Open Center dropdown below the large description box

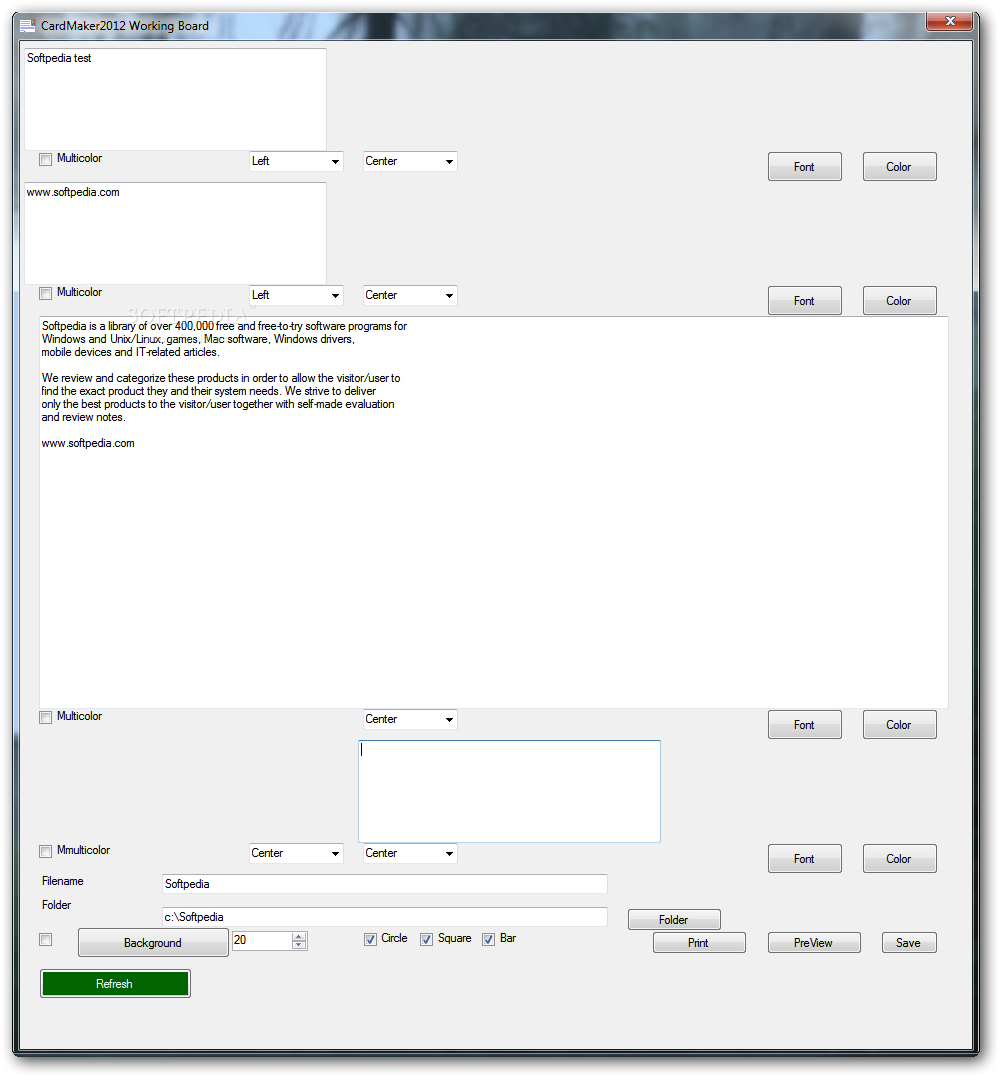(x=410, y=719)
